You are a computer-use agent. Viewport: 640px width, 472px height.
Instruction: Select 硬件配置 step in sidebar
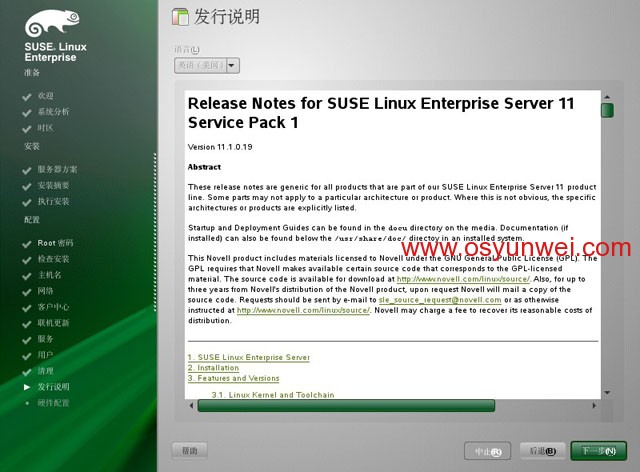53,403
